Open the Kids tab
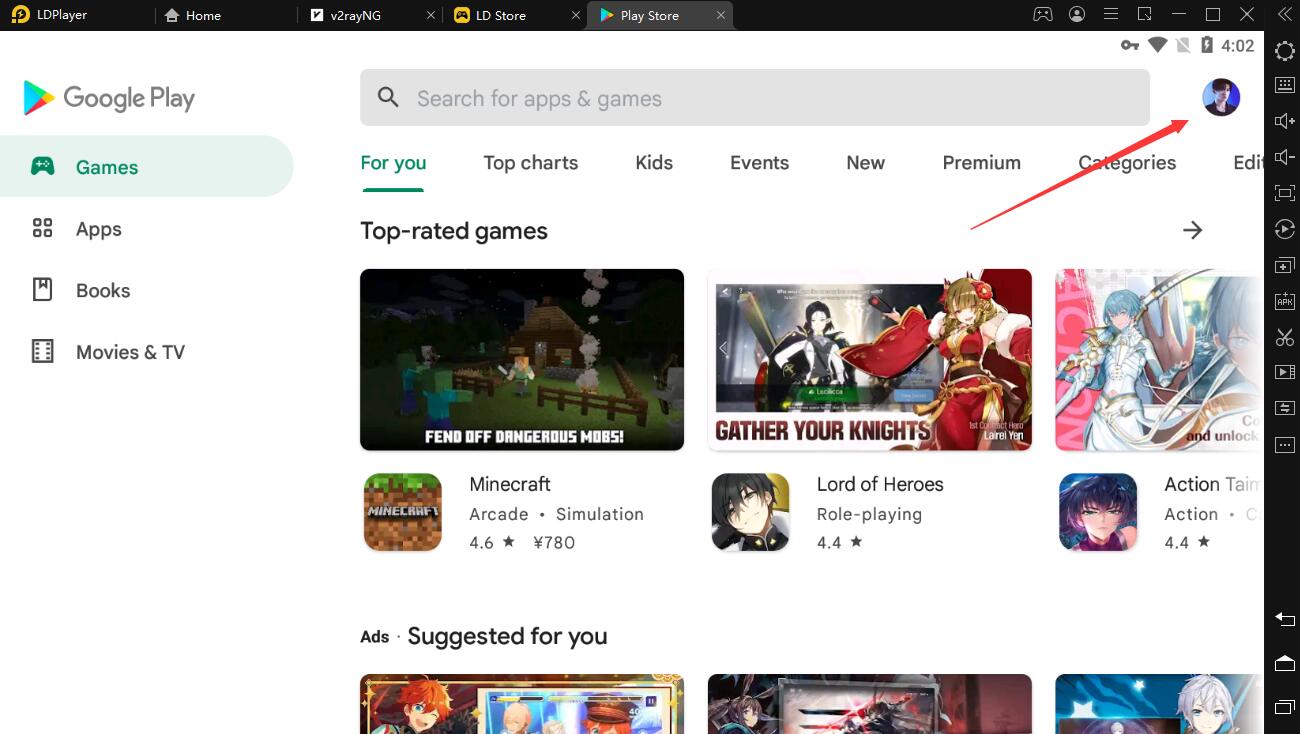The width and height of the screenshot is (1300, 734). click(x=654, y=163)
